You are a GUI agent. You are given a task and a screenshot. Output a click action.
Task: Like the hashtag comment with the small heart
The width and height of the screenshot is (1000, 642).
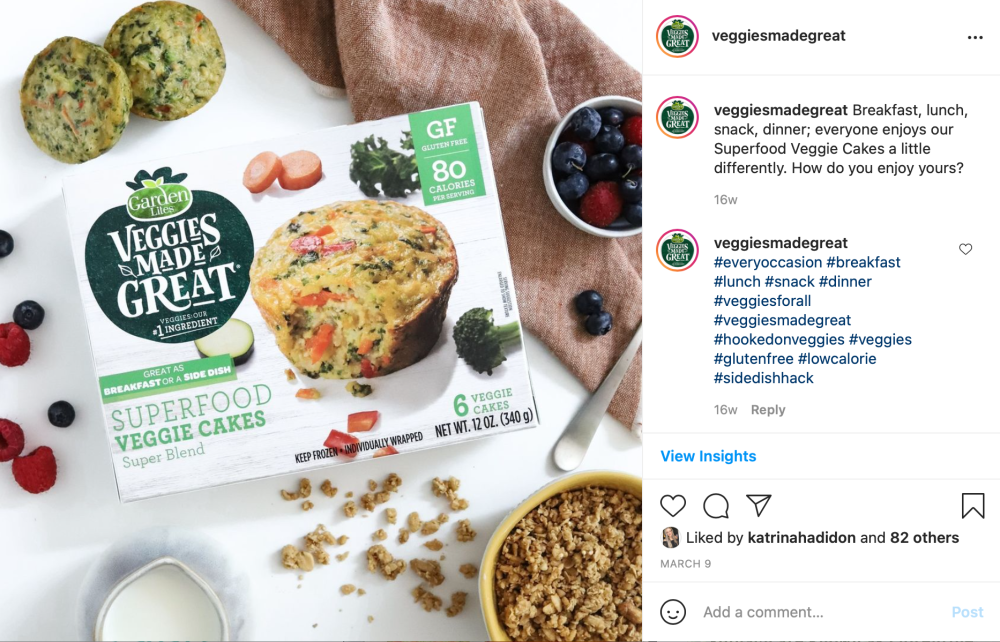[x=965, y=249]
